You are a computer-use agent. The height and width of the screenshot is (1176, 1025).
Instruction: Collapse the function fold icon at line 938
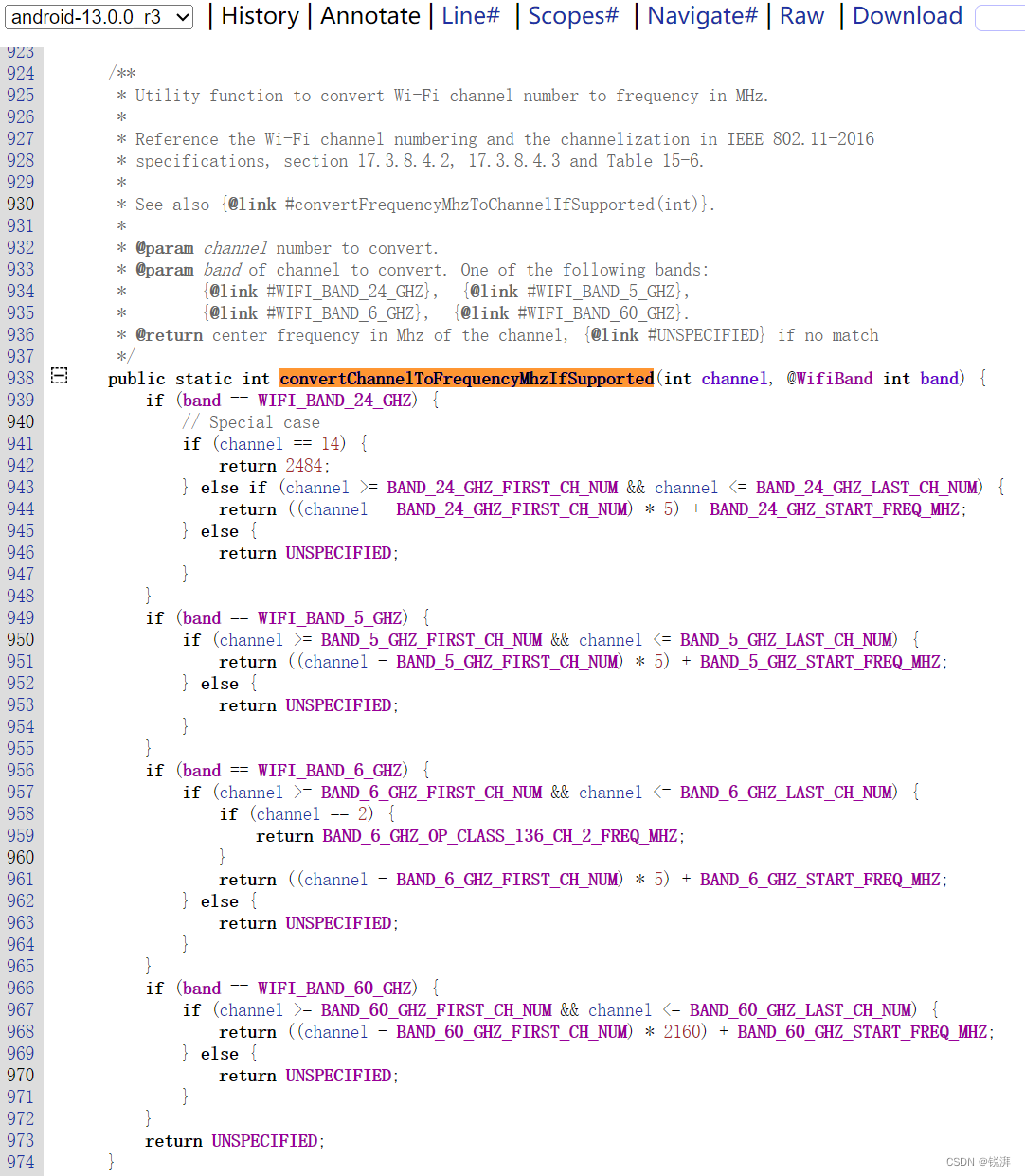click(x=59, y=376)
